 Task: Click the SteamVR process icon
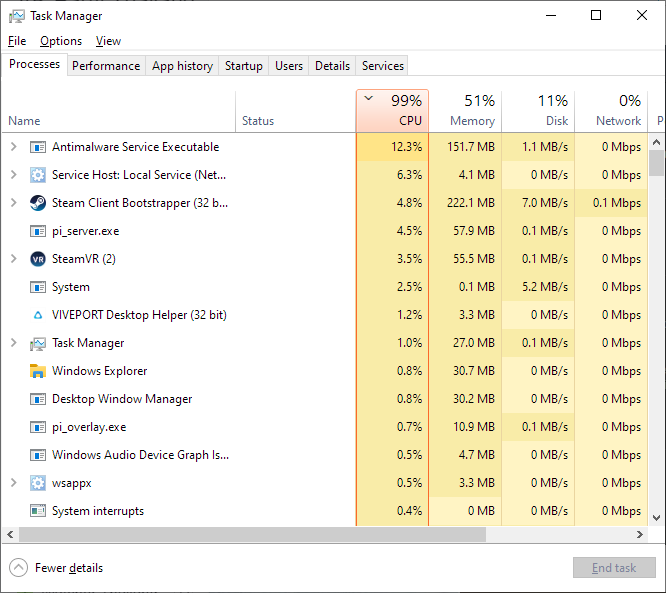[x=38, y=259]
